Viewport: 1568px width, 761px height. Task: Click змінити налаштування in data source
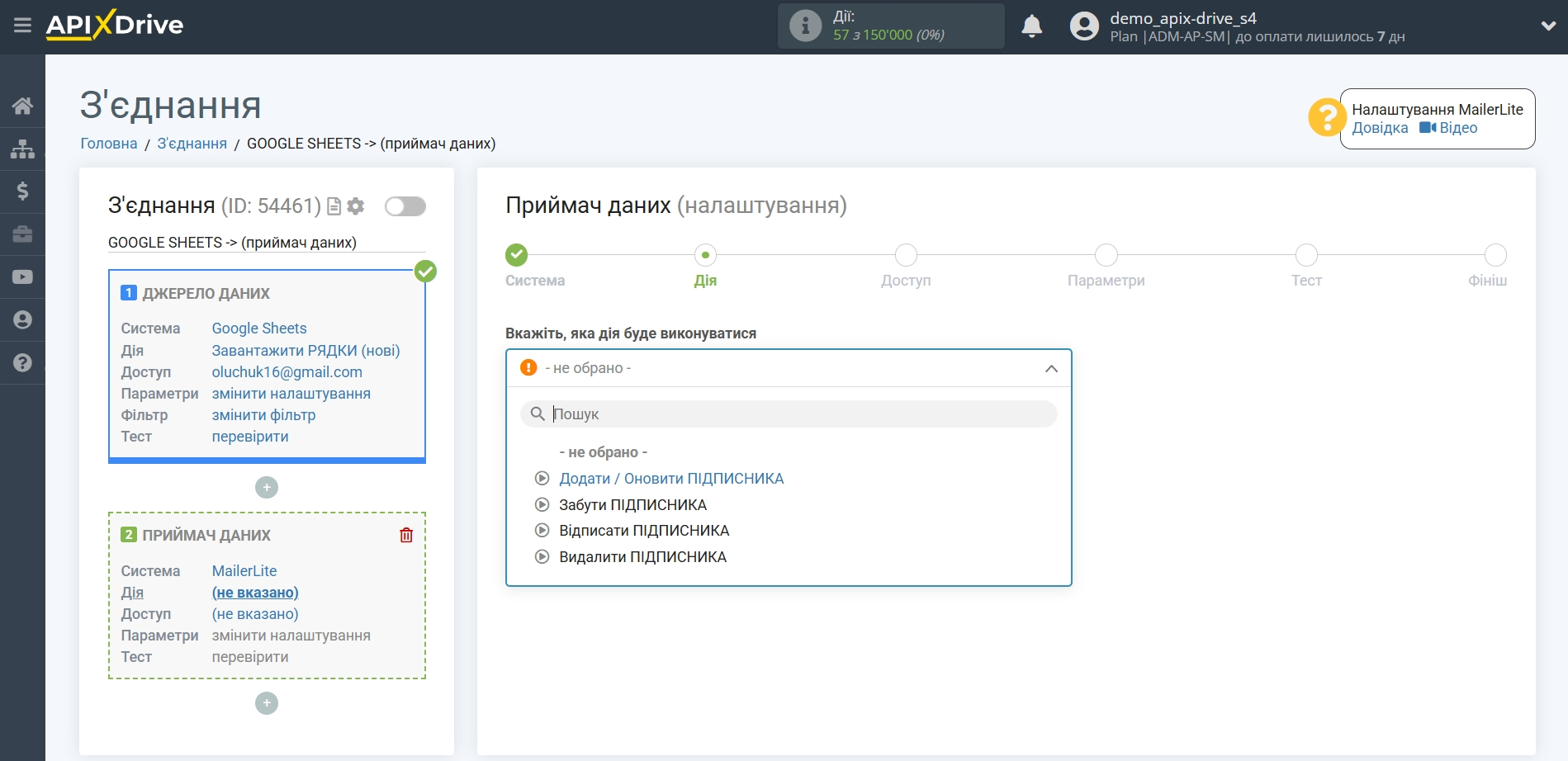coord(291,394)
